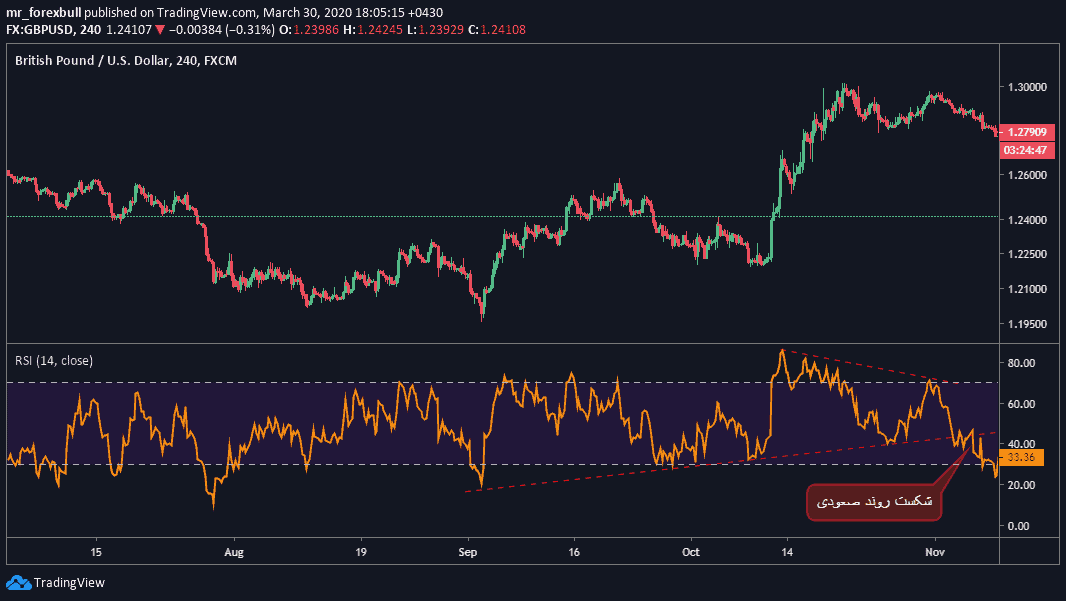This screenshot has width=1066, height=601.
Task: Select the current price label 1.27909
Action: point(1027,132)
